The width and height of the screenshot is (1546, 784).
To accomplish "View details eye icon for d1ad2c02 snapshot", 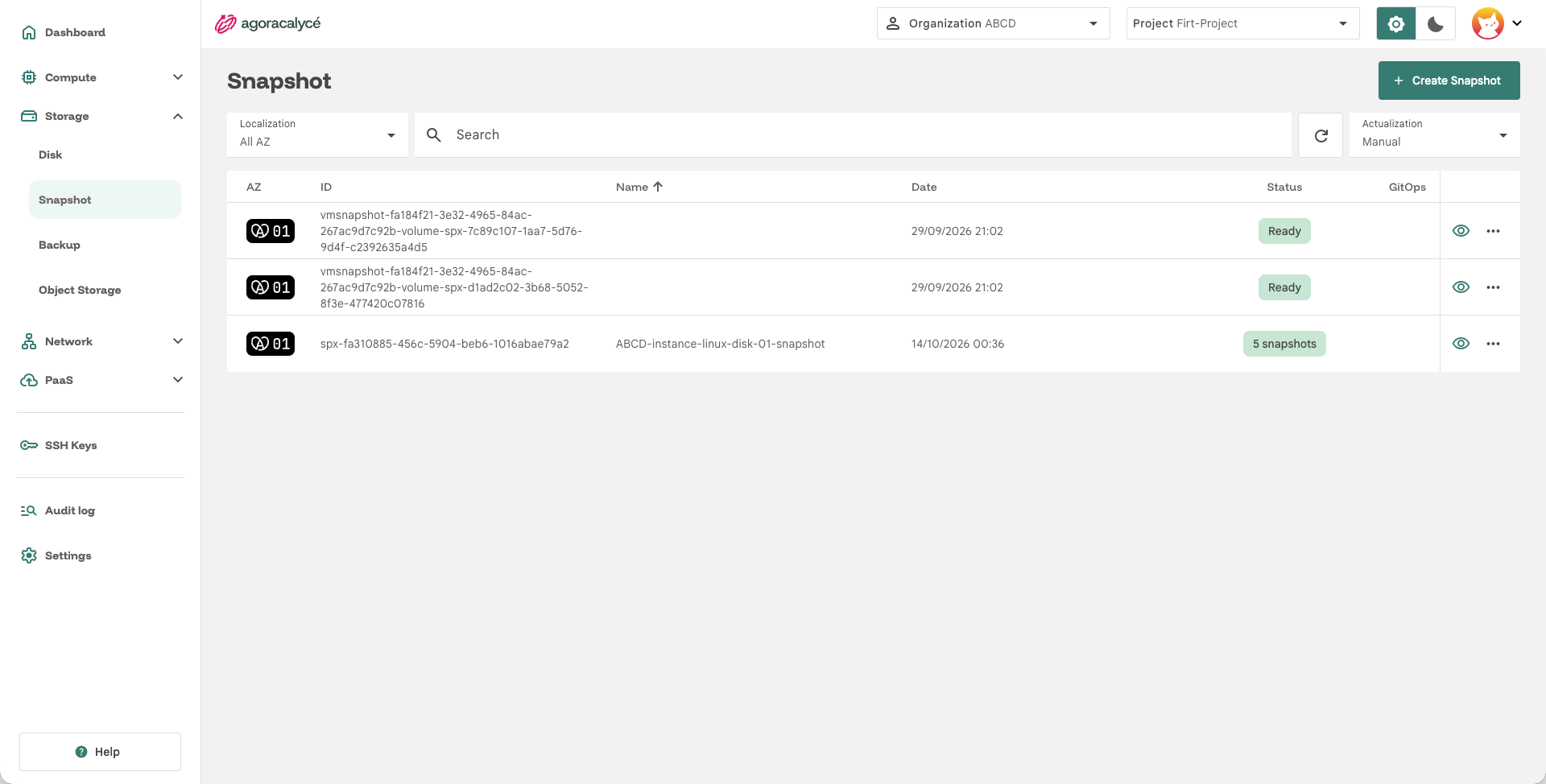I will (x=1461, y=287).
